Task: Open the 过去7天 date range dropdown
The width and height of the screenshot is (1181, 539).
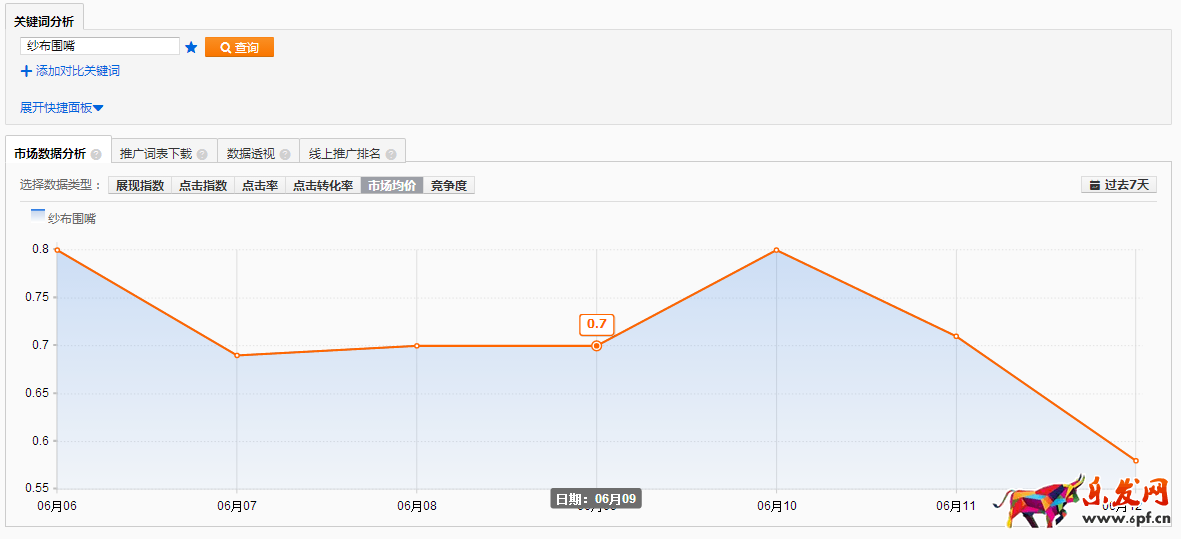Action: [1119, 185]
